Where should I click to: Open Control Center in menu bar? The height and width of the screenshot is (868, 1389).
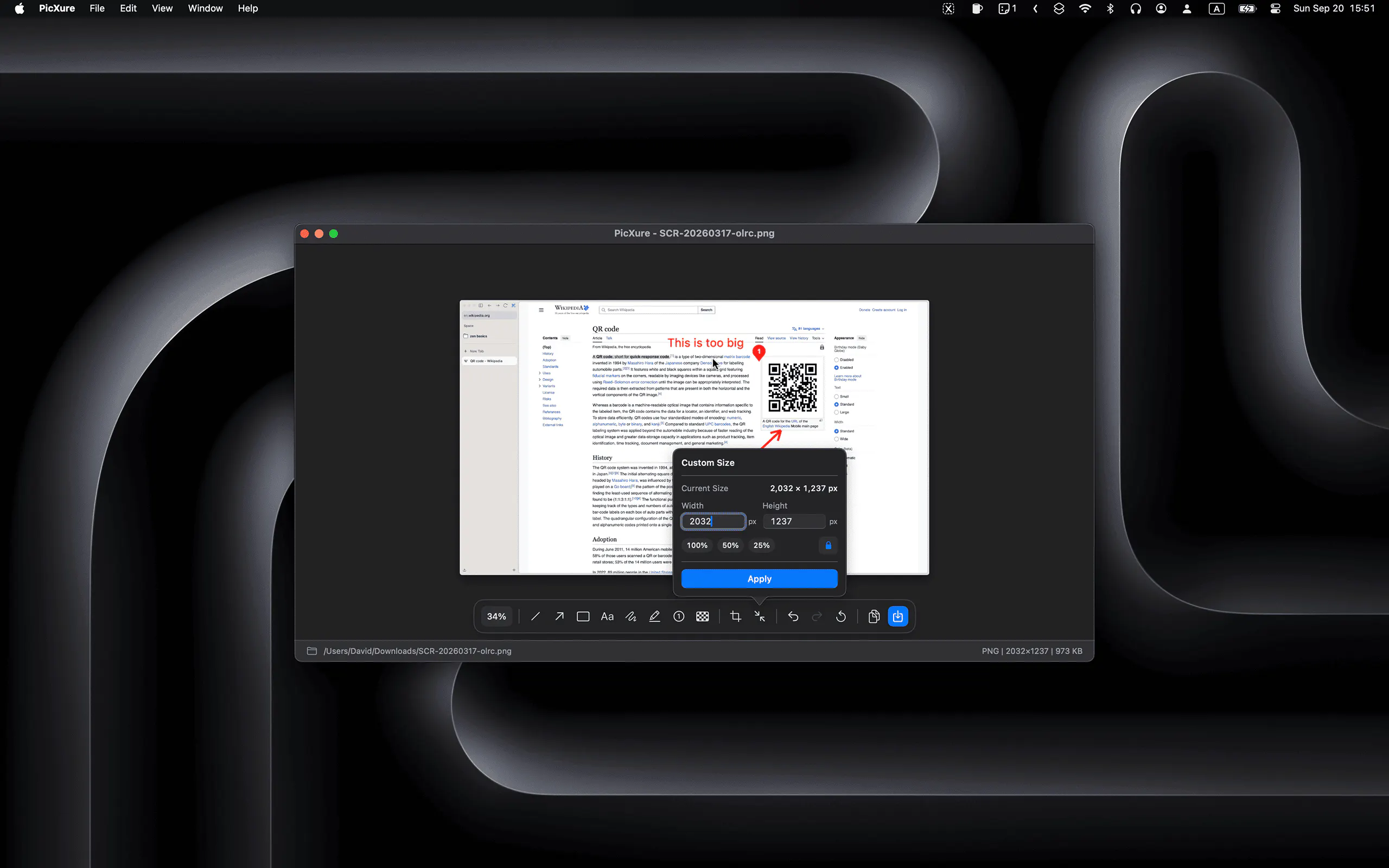click(1276, 8)
